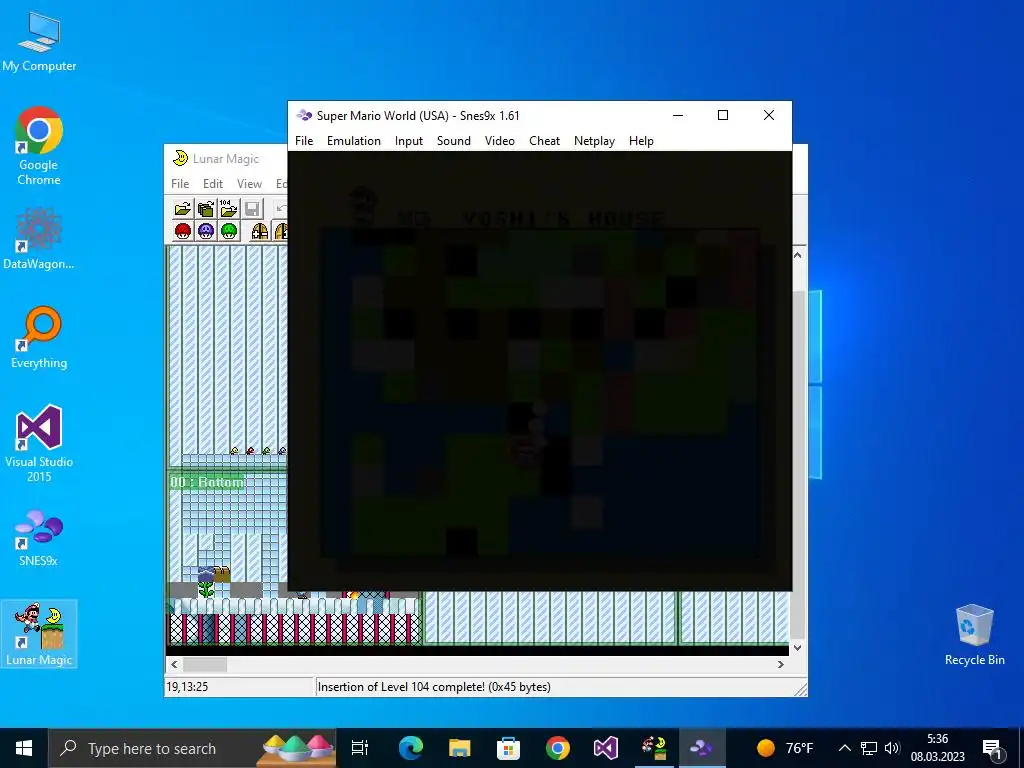Click the 76°F weather widget
This screenshot has height=768, width=1024.
pyautogui.click(x=785, y=748)
